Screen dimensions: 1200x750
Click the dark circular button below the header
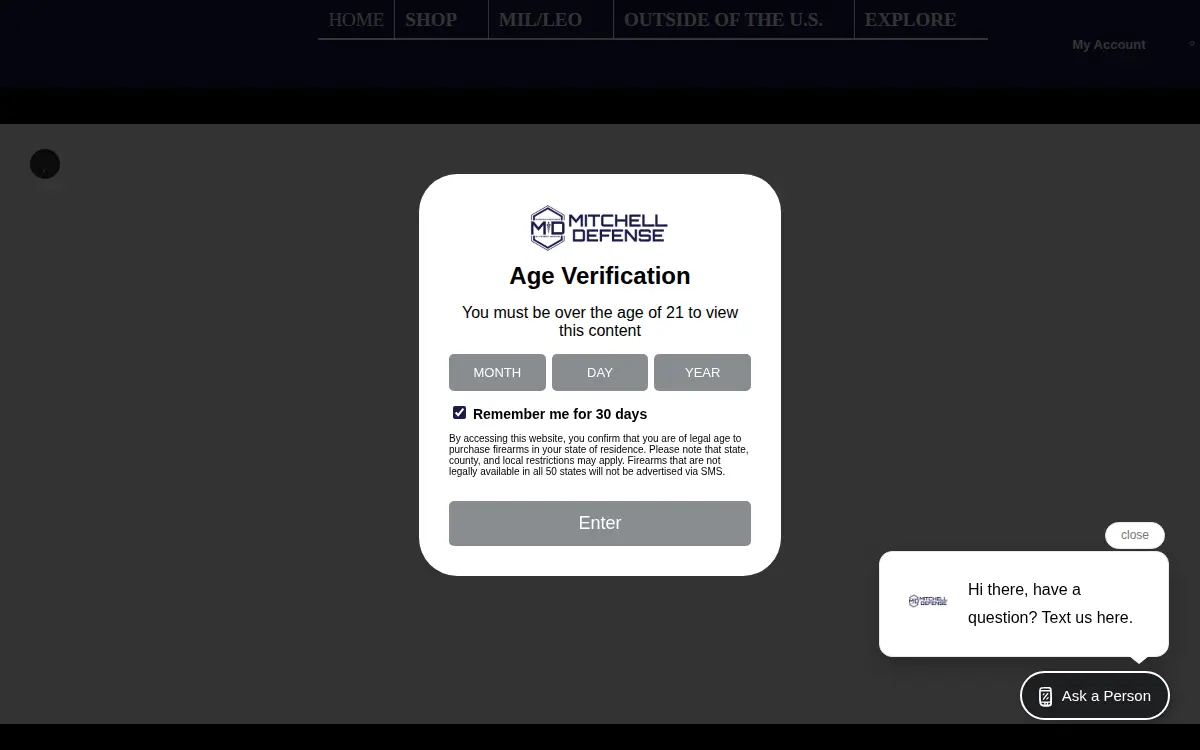click(x=45, y=164)
